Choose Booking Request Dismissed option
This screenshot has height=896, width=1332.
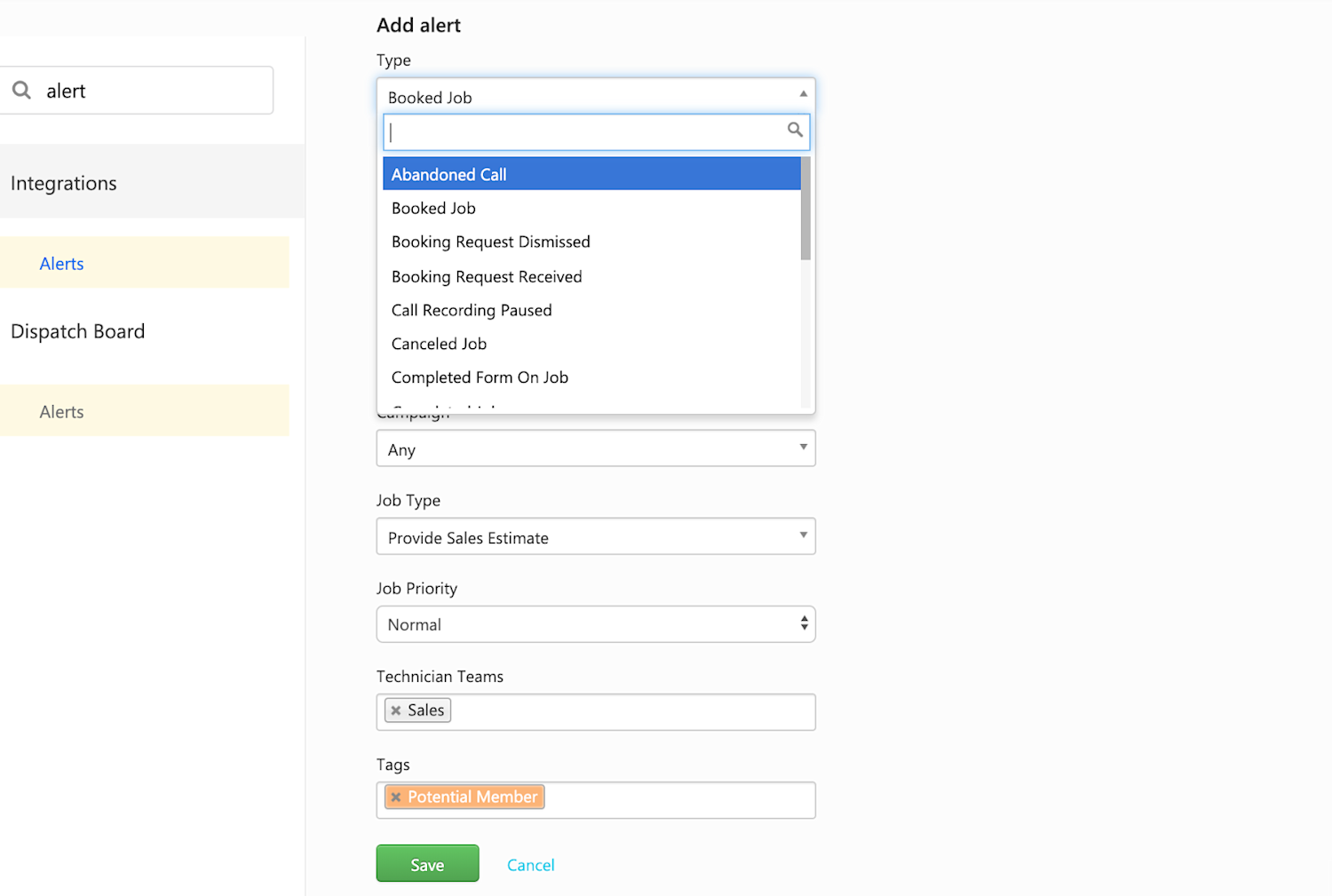490,242
